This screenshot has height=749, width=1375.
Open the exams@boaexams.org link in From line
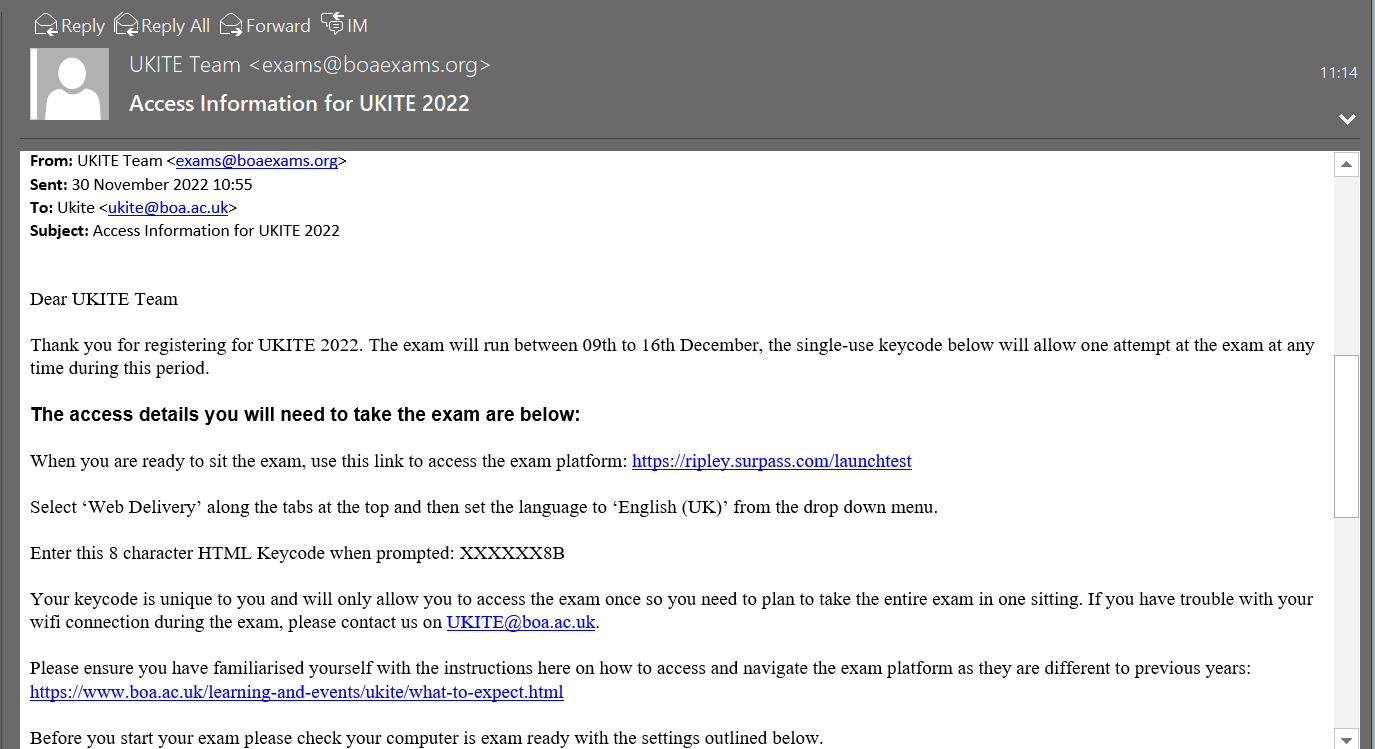pos(256,160)
